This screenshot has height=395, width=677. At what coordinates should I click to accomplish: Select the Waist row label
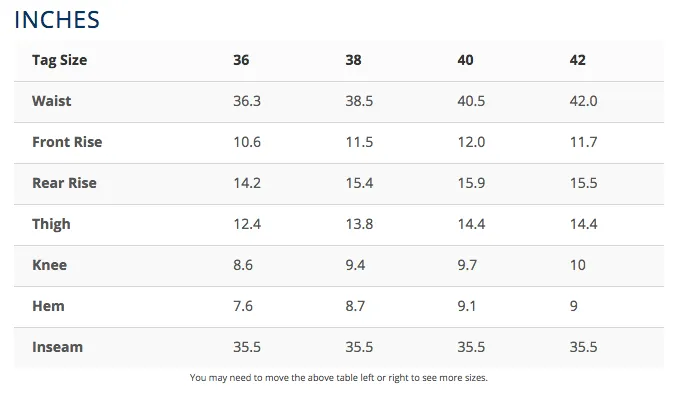pos(51,101)
